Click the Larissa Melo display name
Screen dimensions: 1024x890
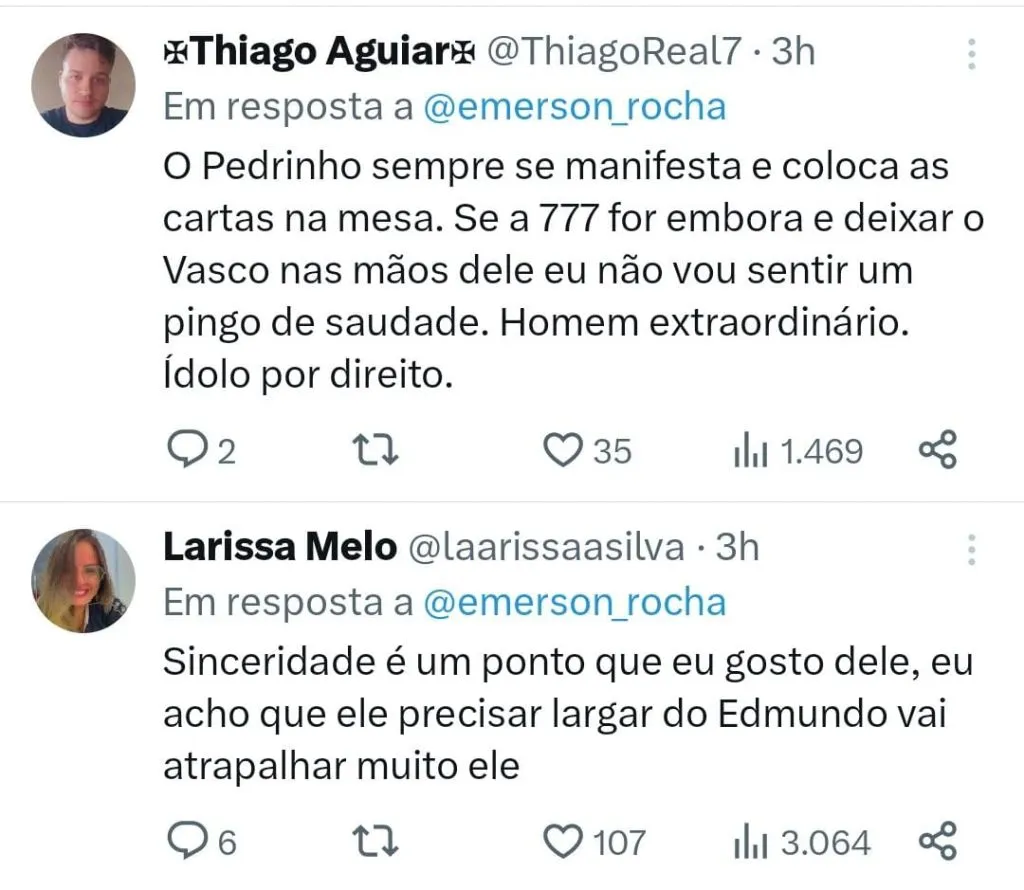point(279,548)
